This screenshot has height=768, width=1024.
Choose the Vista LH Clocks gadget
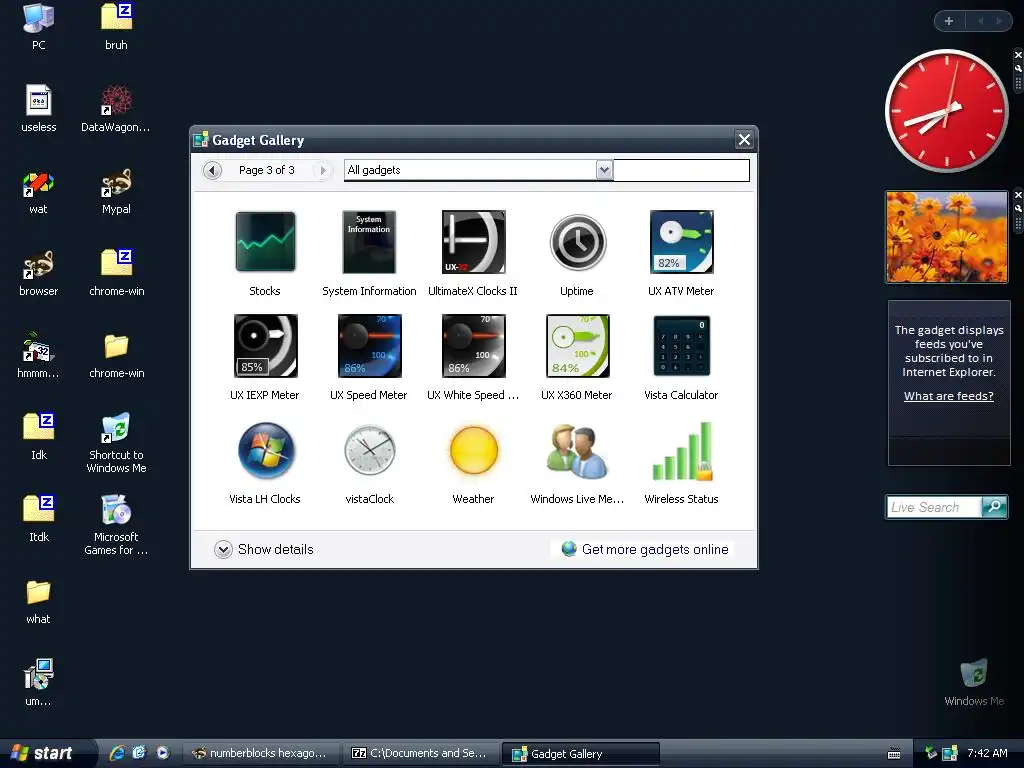[265, 450]
